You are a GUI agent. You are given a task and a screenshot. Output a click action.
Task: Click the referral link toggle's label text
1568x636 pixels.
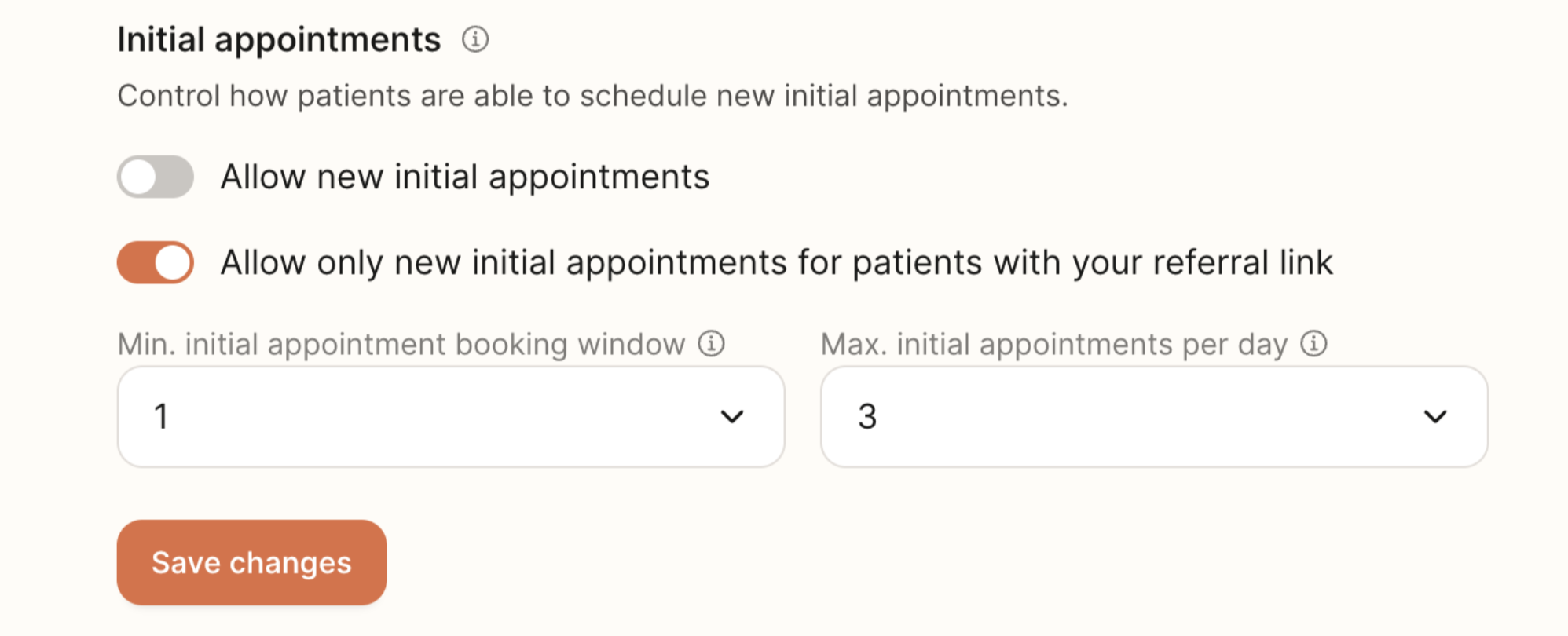pos(776,262)
